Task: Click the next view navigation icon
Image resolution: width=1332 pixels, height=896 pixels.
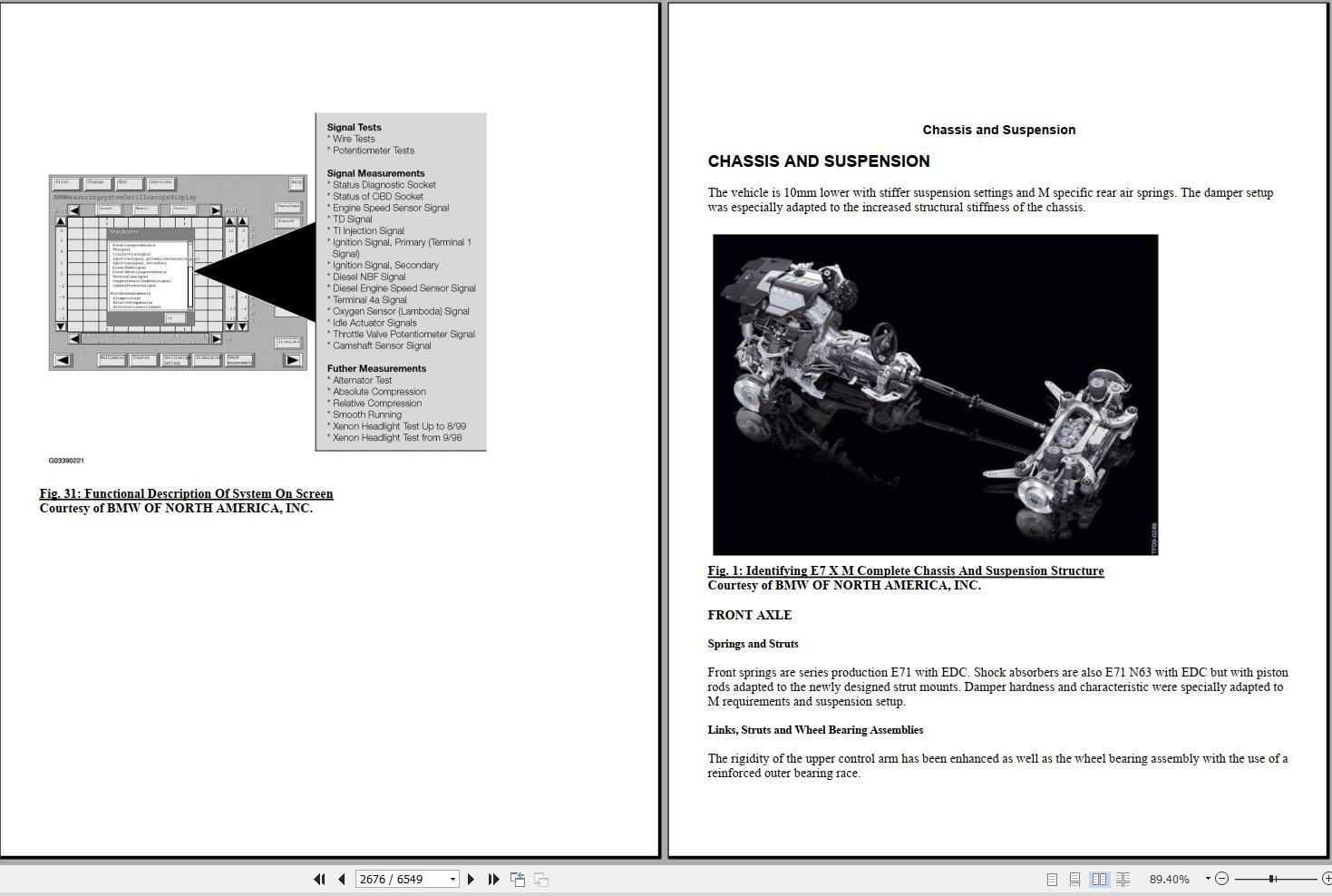Action: [x=541, y=879]
